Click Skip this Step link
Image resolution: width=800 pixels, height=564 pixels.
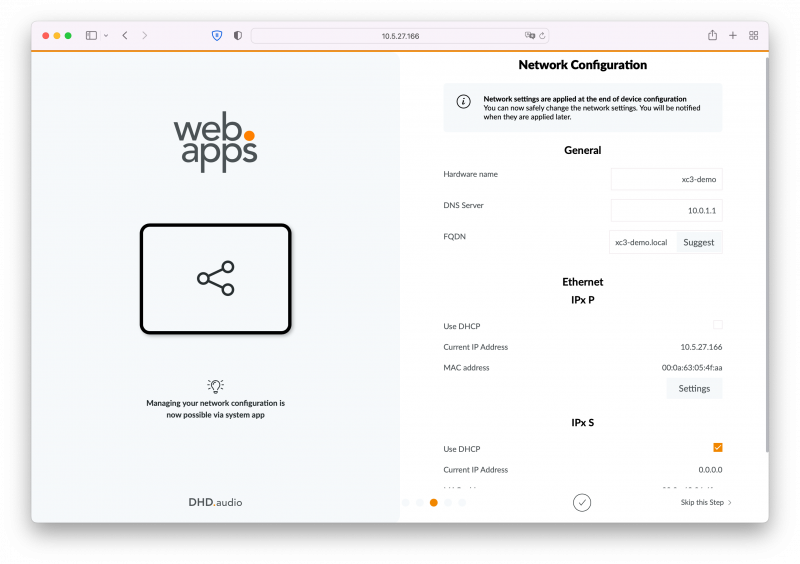(706, 502)
